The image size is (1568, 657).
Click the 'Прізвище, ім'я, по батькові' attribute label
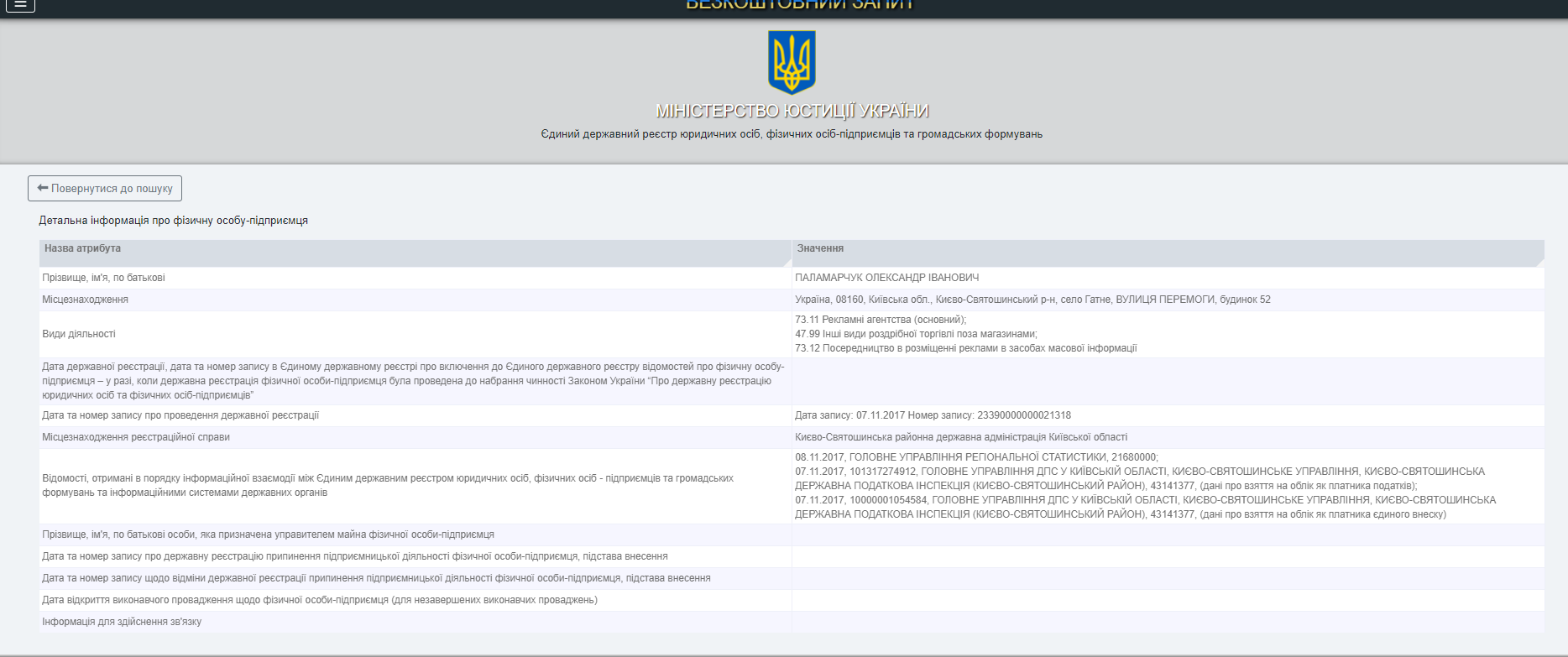pyautogui.click(x=103, y=278)
